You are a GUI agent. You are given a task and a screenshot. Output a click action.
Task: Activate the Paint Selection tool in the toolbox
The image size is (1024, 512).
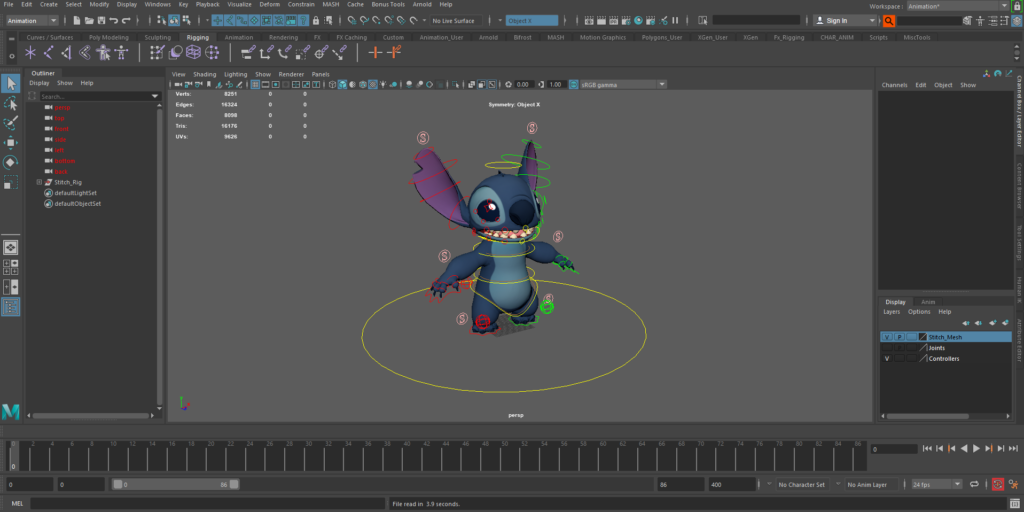pos(11,123)
